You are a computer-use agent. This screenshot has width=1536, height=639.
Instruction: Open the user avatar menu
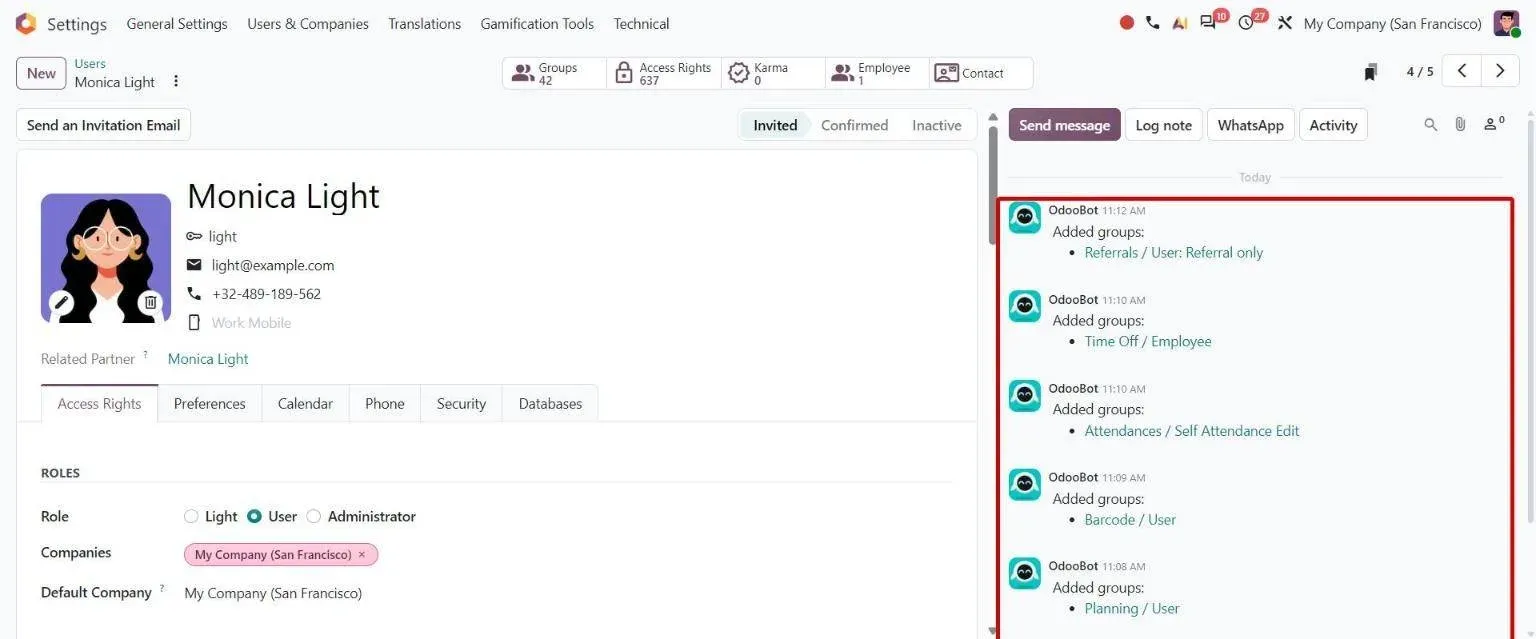click(1507, 23)
